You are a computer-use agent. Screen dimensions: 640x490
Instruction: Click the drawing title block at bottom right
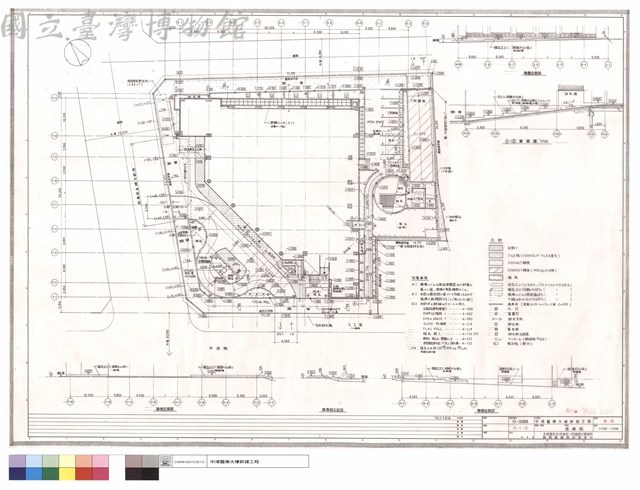[x=553, y=428]
